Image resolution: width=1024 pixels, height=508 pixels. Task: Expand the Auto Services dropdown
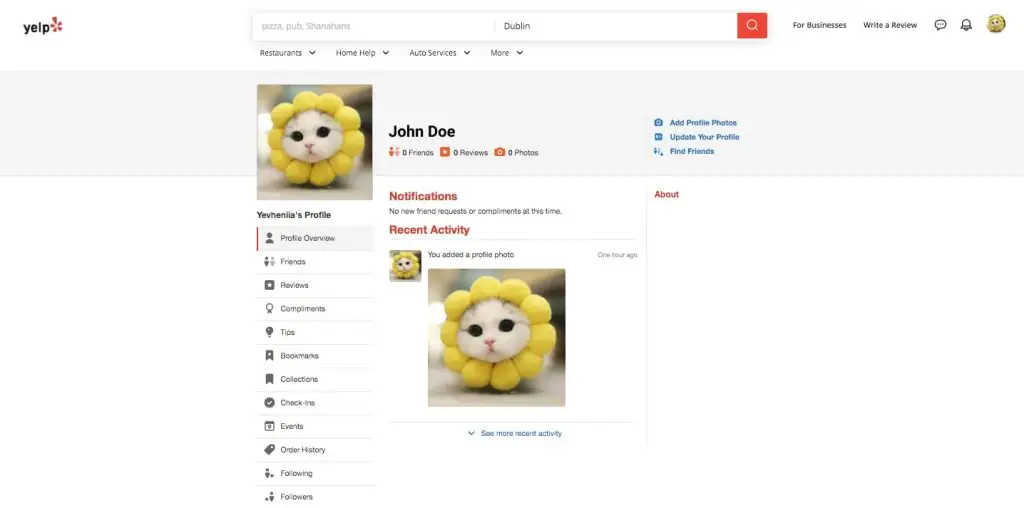click(x=440, y=53)
